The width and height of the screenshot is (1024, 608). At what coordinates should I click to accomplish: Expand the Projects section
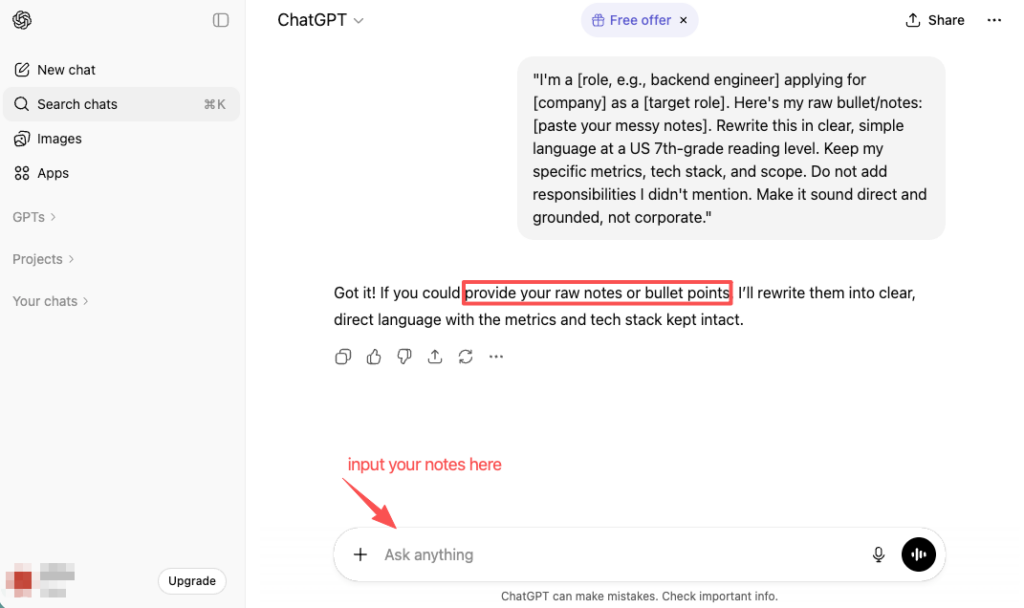pyautogui.click(x=43, y=258)
